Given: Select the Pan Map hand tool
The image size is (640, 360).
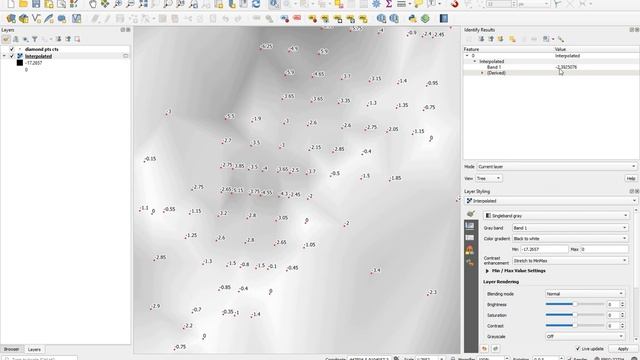Looking at the screenshot, I should pos(93,4).
